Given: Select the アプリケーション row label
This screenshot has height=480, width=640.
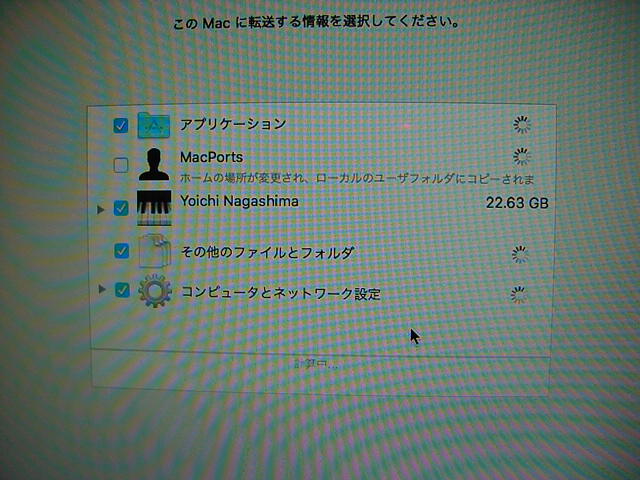Looking at the screenshot, I should (x=233, y=124).
